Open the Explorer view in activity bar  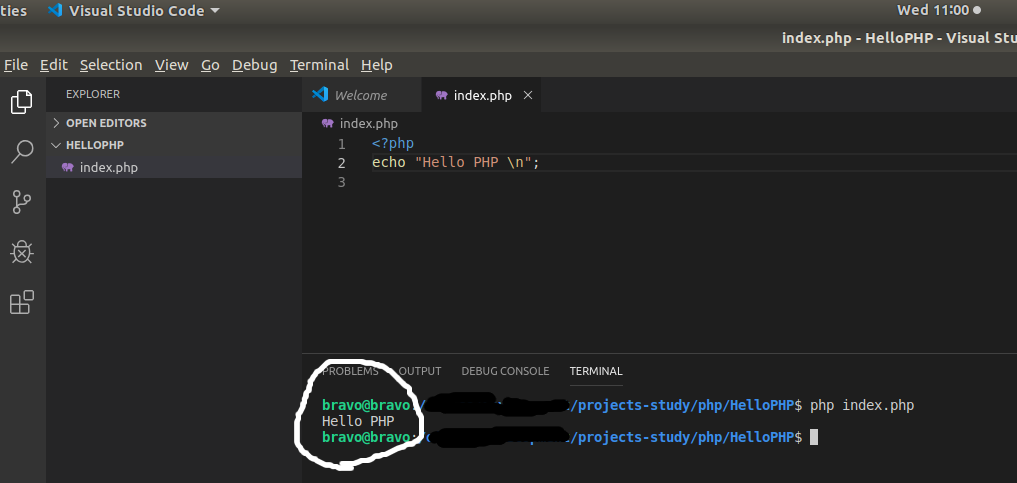(x=21, y=102)
